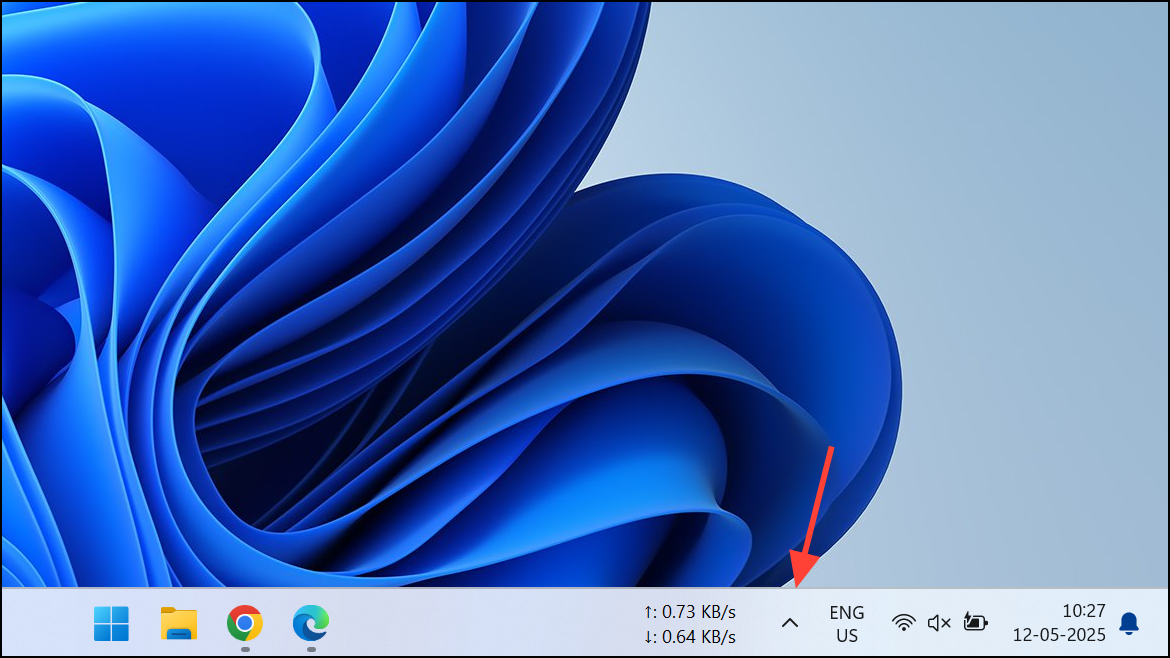The image size is (1170, 658).
Task: Open the Windows Start menu
Action: pyautogui.click(x=111, y=623)
